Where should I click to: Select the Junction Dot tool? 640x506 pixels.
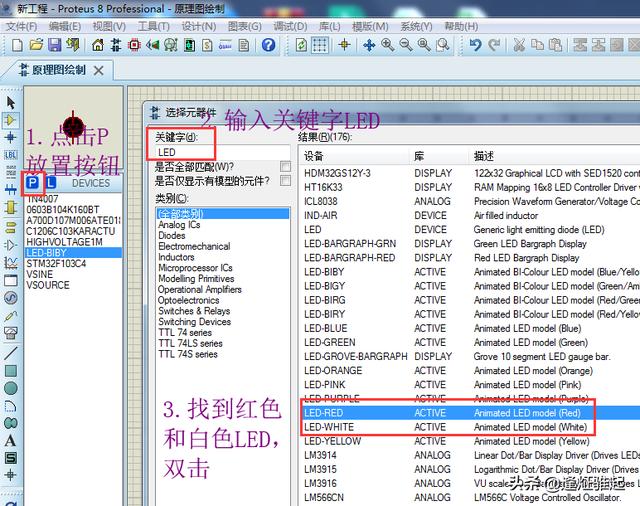[x=11, y=138]
